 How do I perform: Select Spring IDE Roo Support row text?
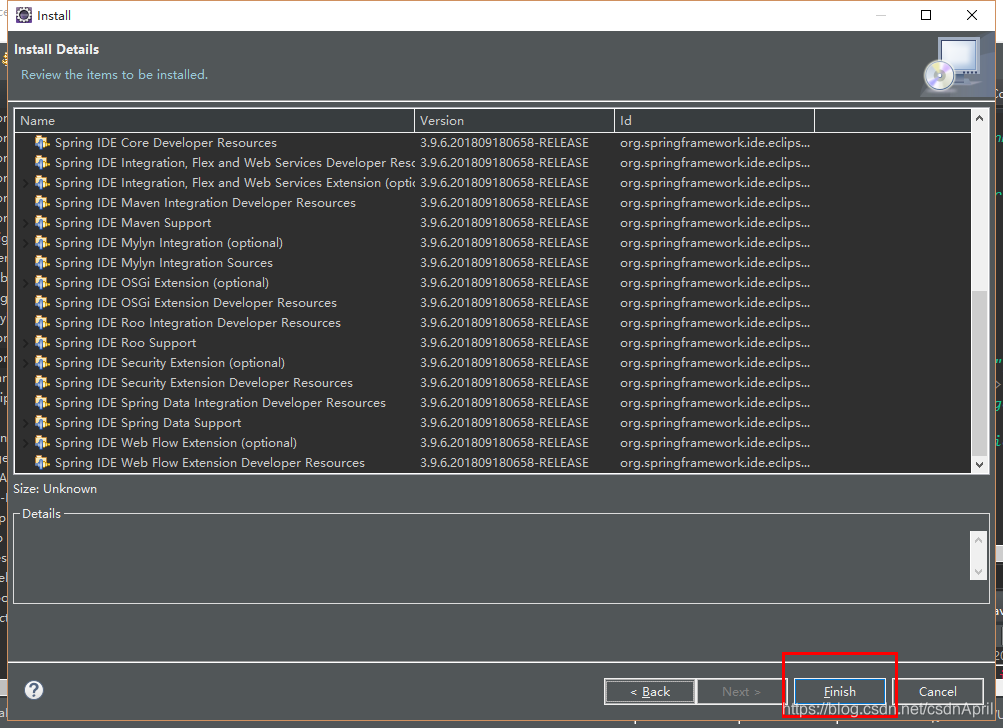tap(125, 343)
